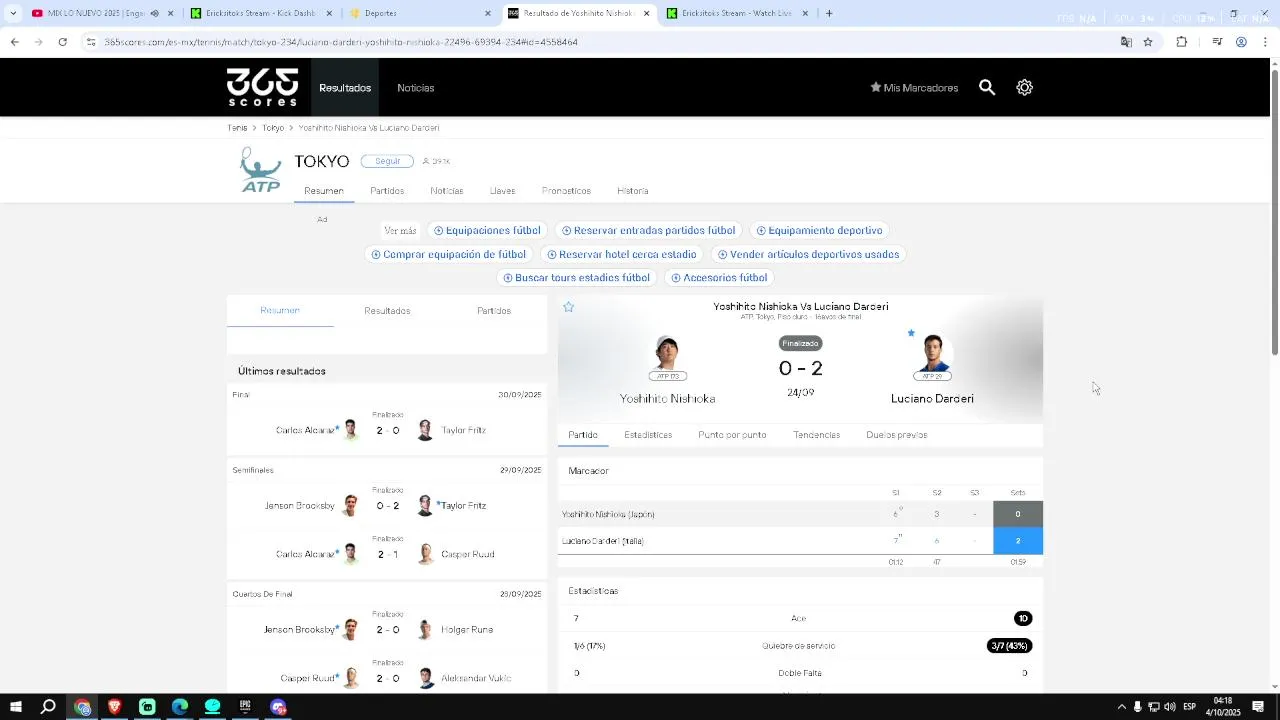
Task: Select Resultados in the top navigation
Action: [345, 88]
